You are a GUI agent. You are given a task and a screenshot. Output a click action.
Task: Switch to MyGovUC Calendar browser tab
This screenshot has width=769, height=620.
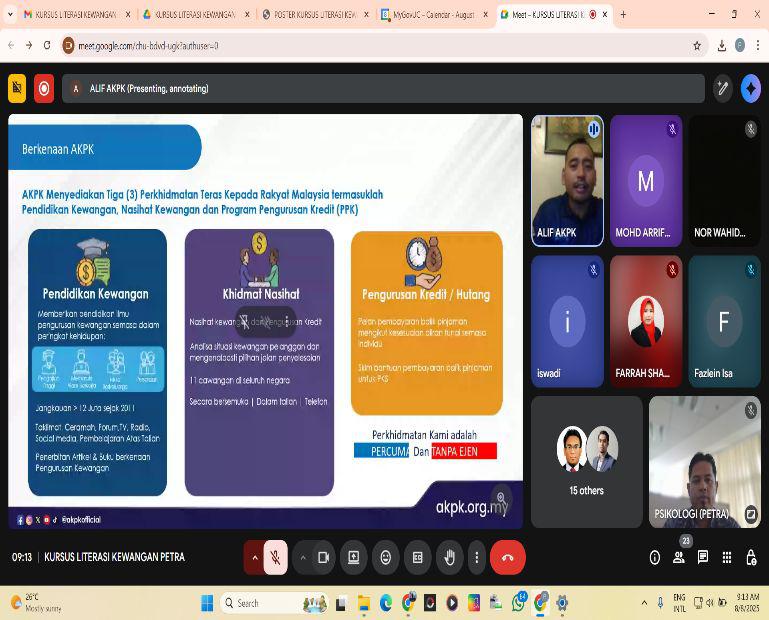(433, 15)
